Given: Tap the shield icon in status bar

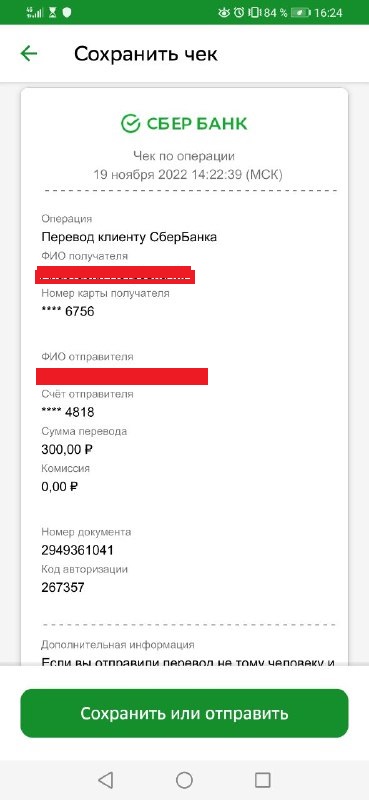Looking at the screenshot, I should click(66, 13).
